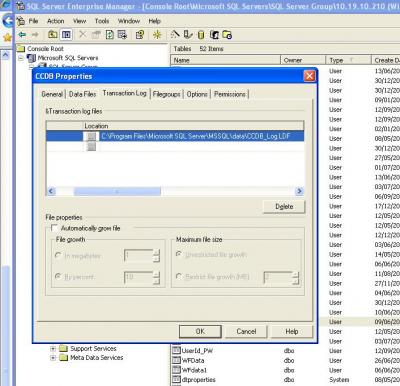Image resolution: width=400 pixels, height=386 pixels.
Task: Click the dtproperties table icon
Action: pyautogui.click(x=176, y=380)
